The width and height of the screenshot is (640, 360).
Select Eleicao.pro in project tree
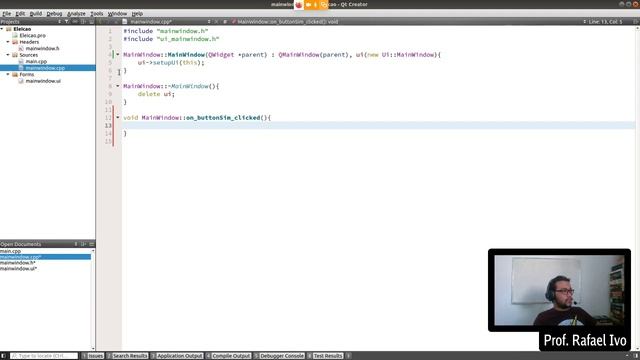click(32, 36)
